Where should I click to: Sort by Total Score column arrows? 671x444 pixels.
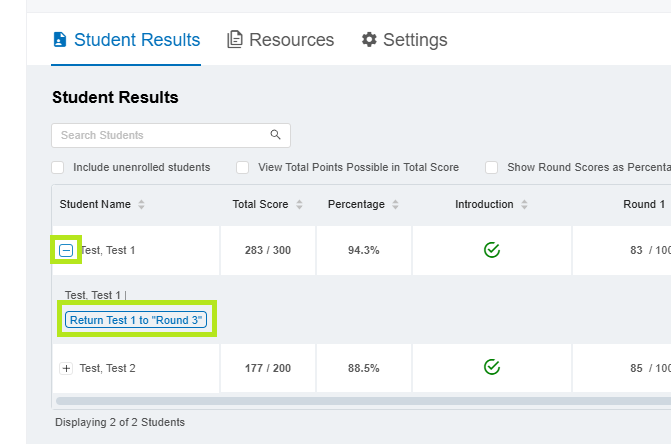299,205
